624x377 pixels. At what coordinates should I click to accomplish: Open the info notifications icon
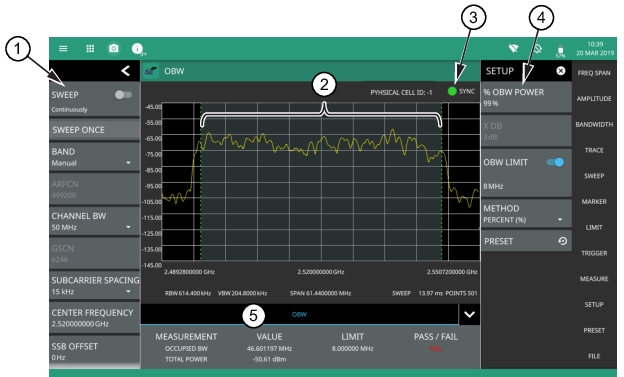(x=137, y=49)
